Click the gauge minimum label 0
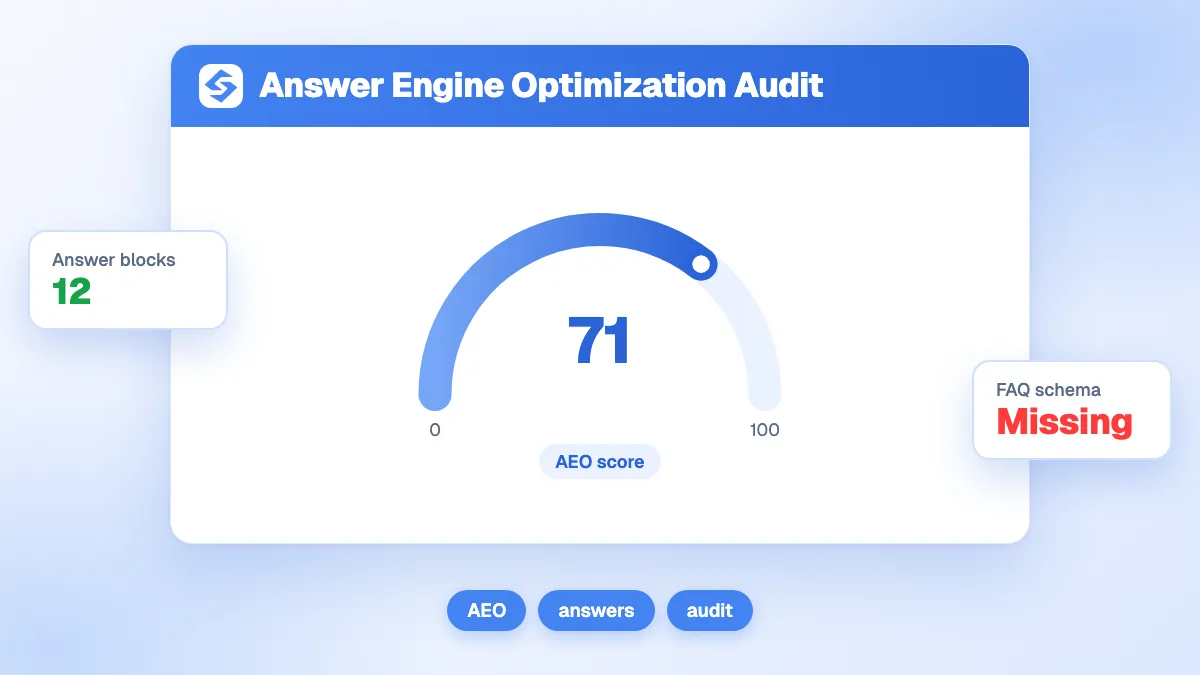The width and height of the screenshot is (1200, 675). click(x=435, y=430)
